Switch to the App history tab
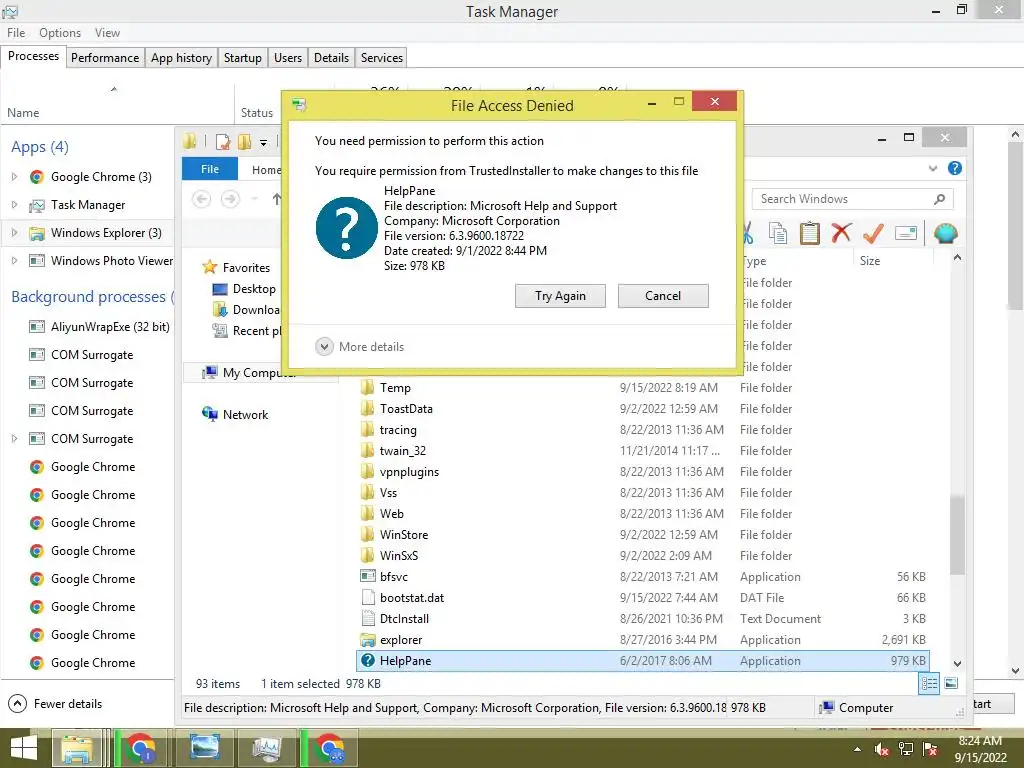The image size is (1024, 768). 181,57
